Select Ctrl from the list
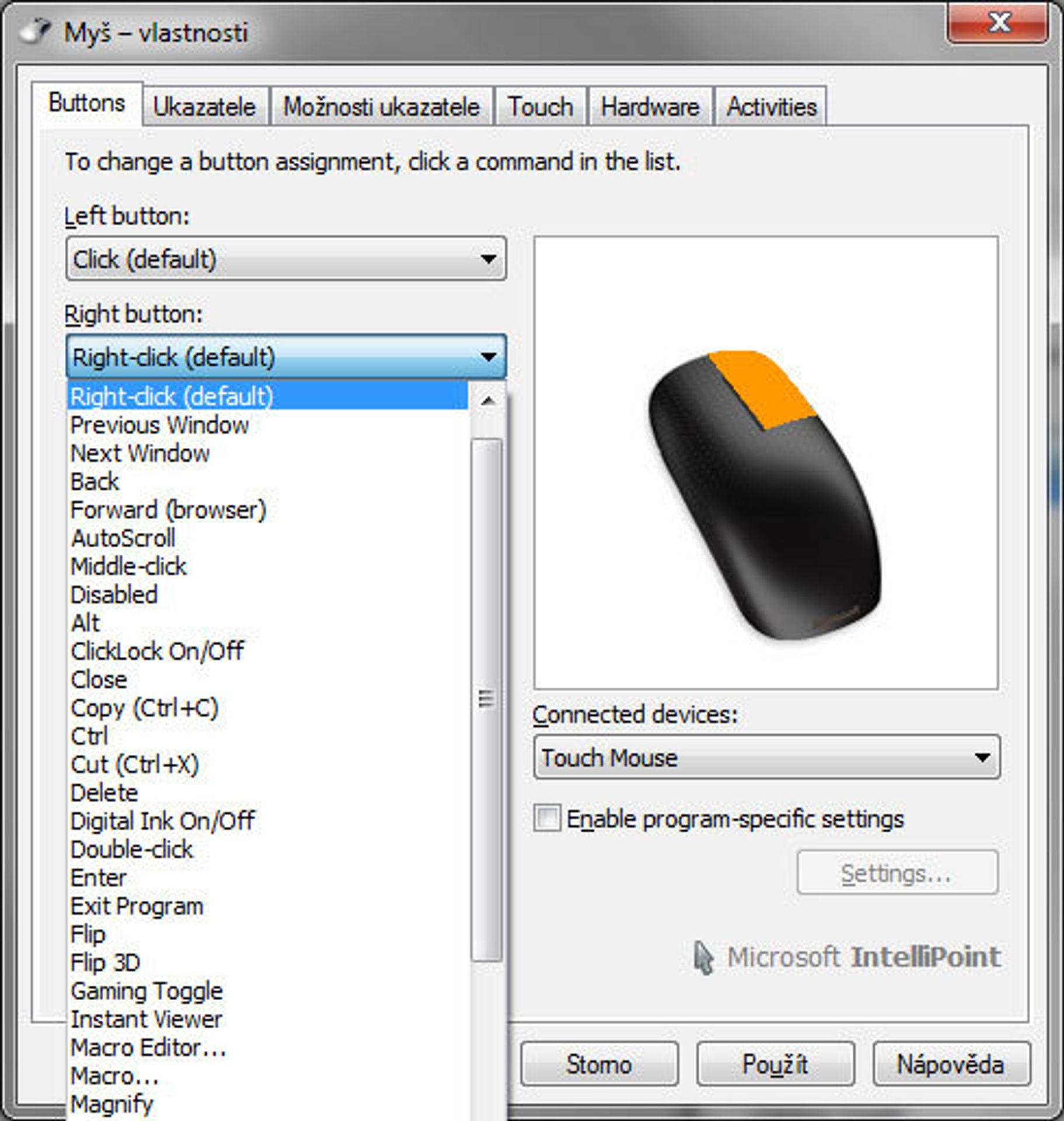This screenshot has height=1121, width=1064. coord(268,736)
